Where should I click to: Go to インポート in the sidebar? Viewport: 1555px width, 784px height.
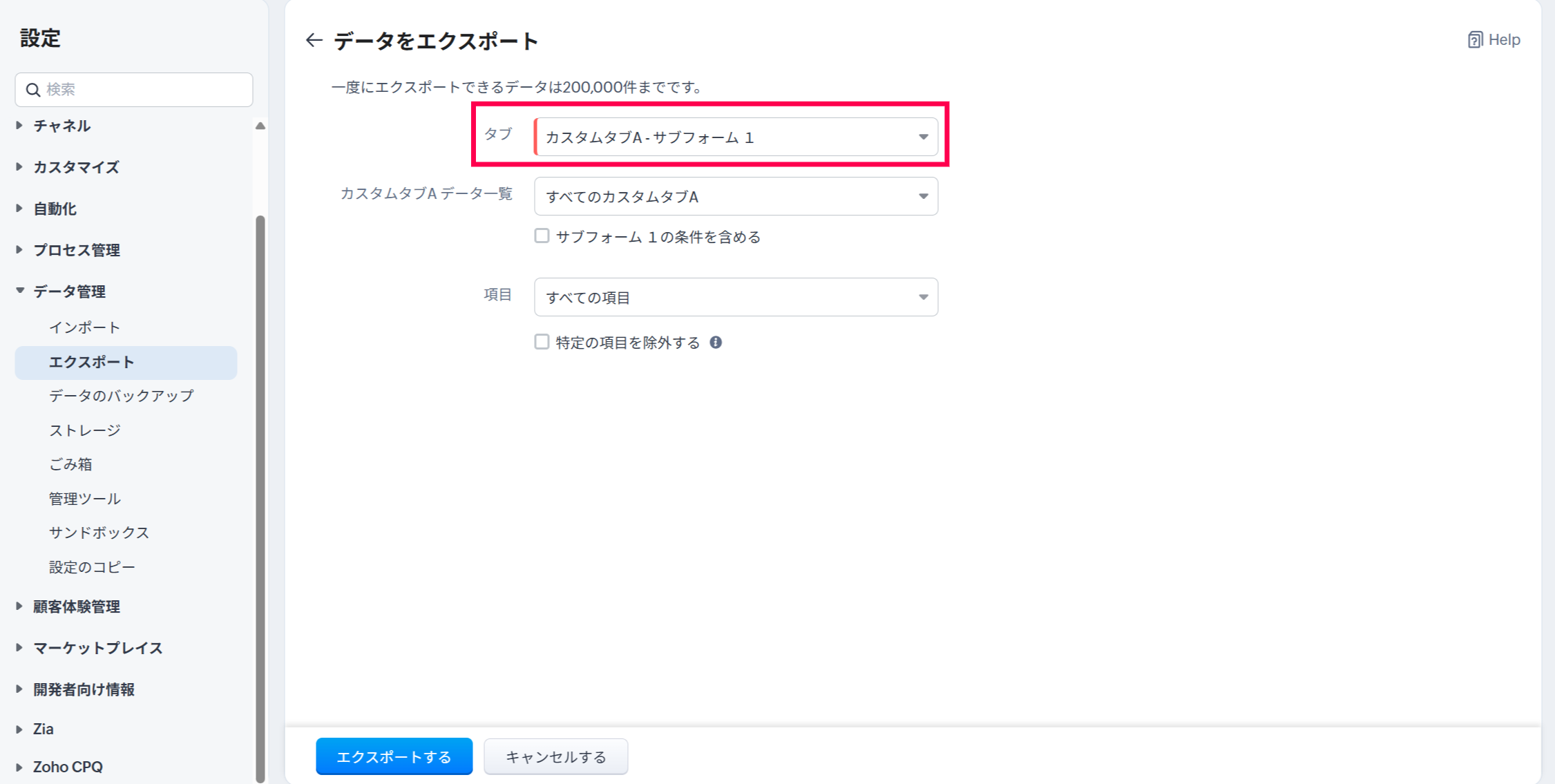click(x=84, y=327)
